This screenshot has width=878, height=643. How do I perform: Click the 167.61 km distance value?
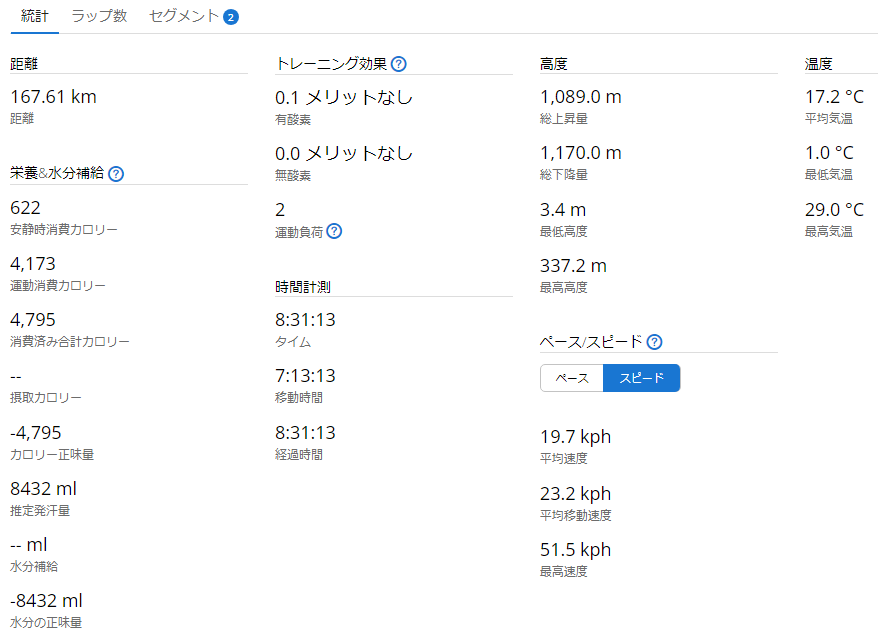(53, 97)
